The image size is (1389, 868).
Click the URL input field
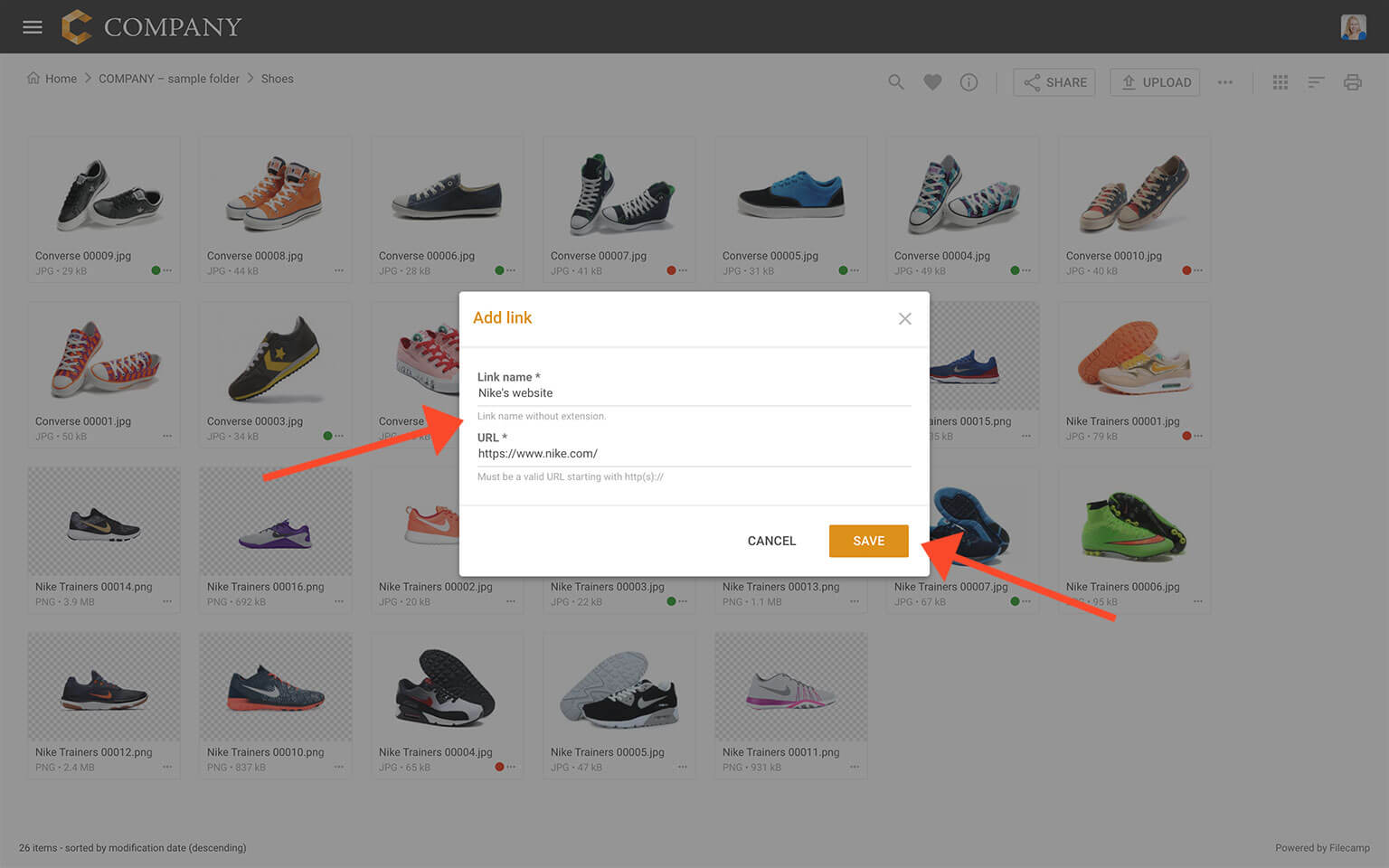pos(694,454)
